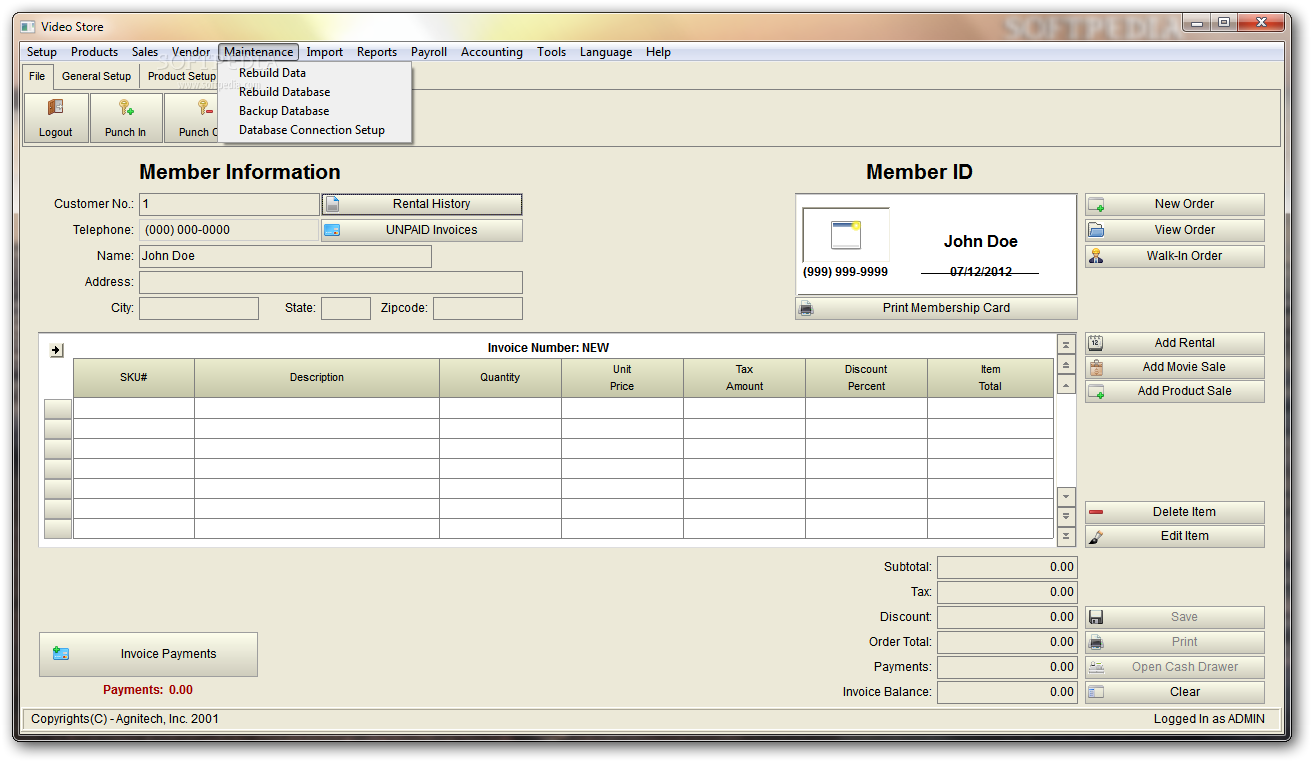Viewport: 1312px width, 762px height.
Task: Click the State input field
Action: (x=346, y=308)
